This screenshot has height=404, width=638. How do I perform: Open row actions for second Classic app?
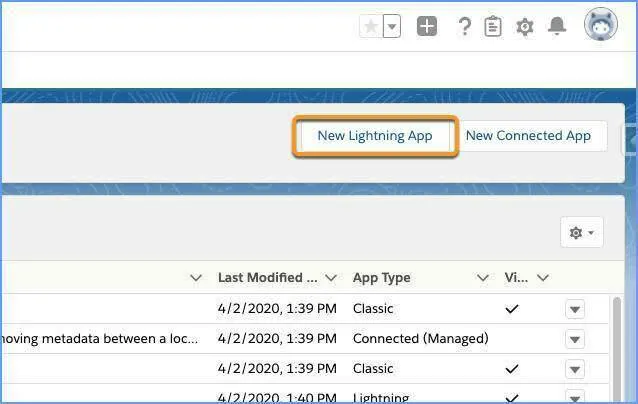(x=575, y=369)
